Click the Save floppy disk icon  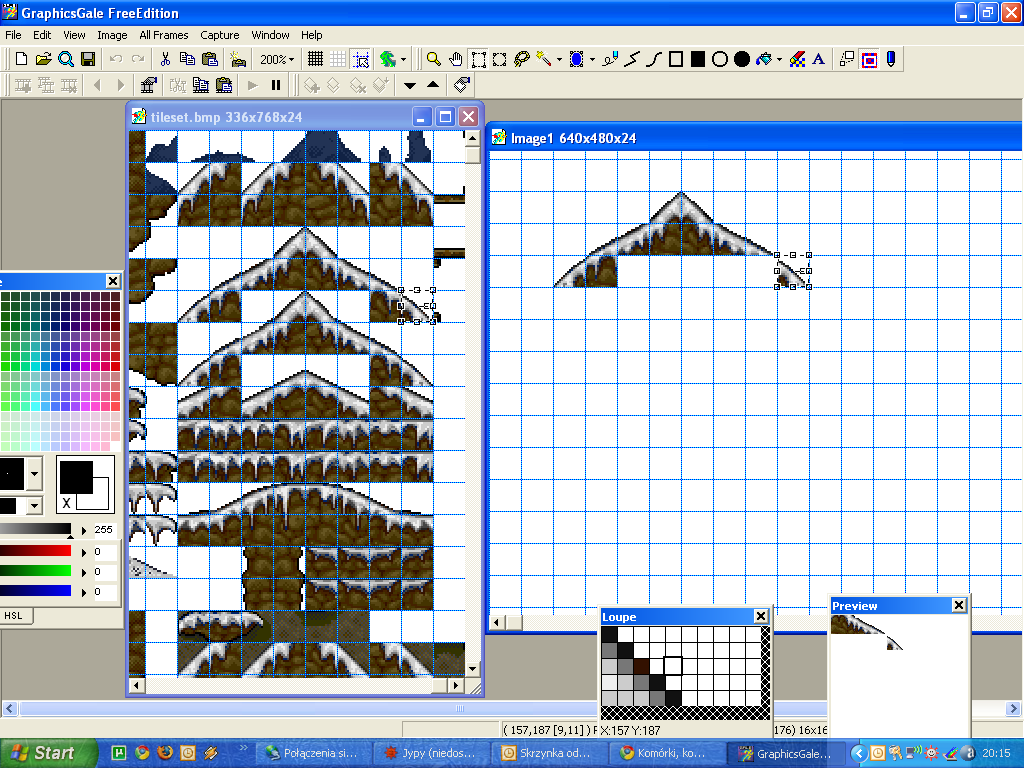tap(88, 59)
